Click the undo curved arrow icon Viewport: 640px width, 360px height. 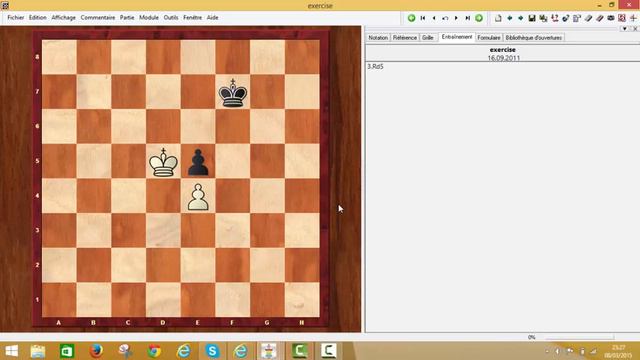point(445,18)
